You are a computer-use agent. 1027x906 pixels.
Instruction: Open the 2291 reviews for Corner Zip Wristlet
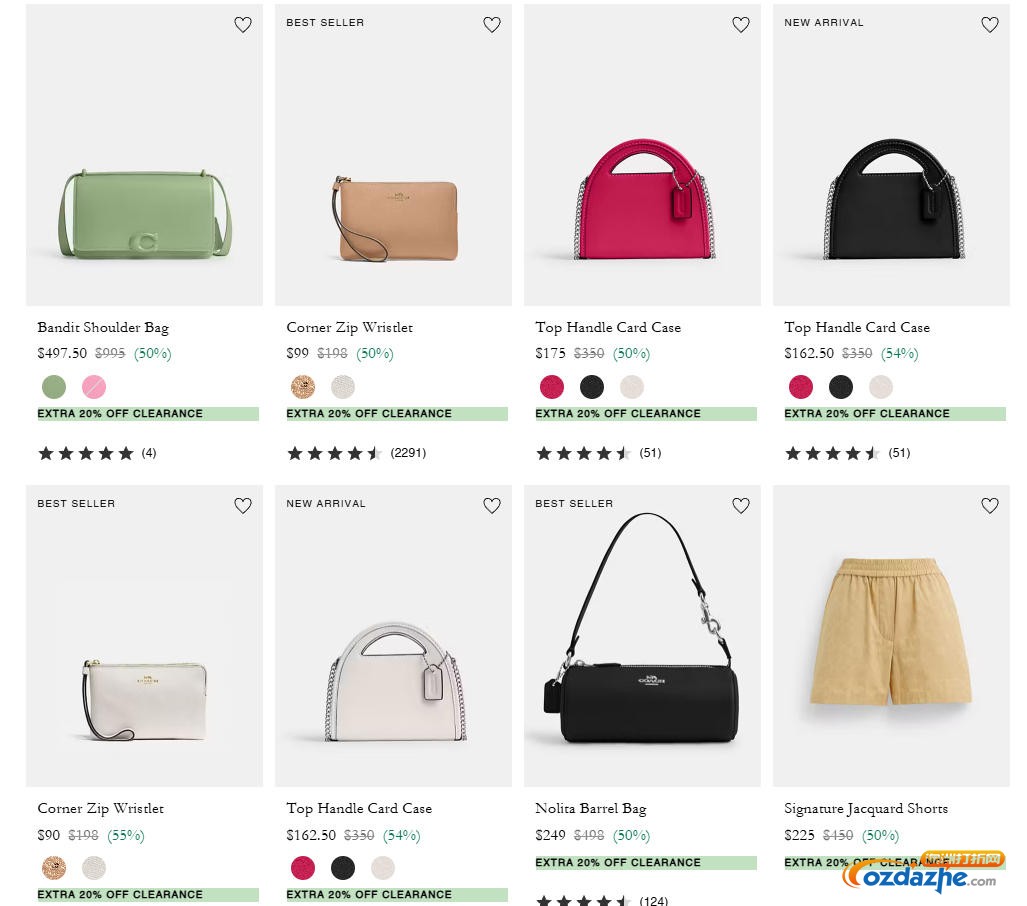click(408, 453)
